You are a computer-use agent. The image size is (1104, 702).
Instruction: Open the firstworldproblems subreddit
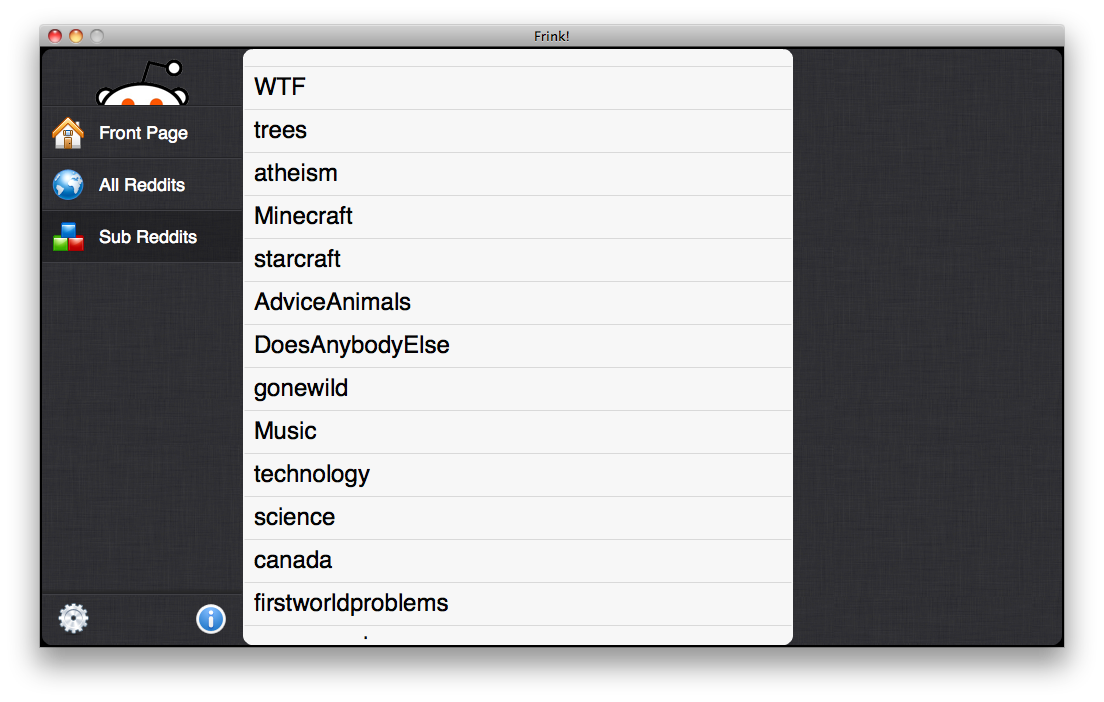click(518, 603)
